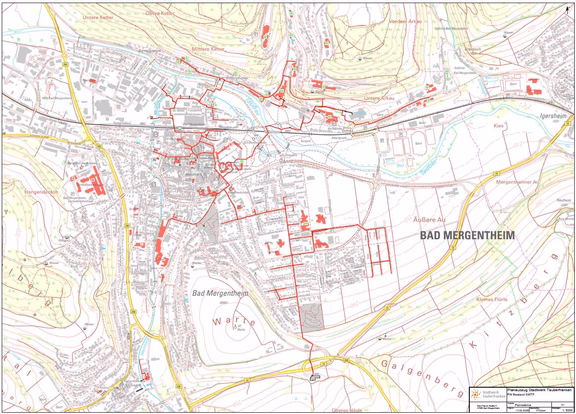
Task: Click the Planauszug Stadtwerk Tauberfranken title text
Action: 539,390
